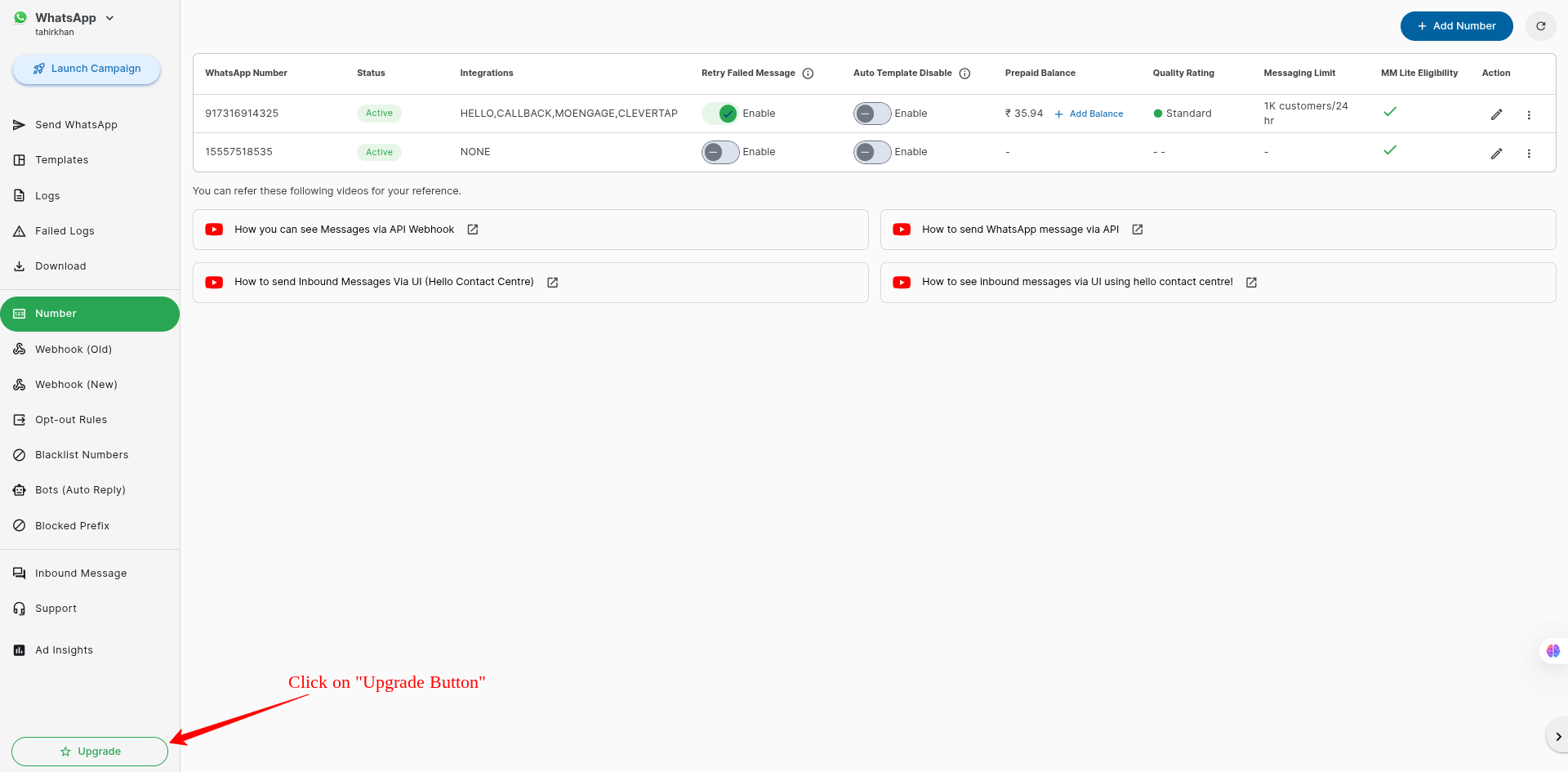Click the green Standard quality rating dot
This screenshot has height=772, width=1568.
click(x=1157, y=114)
